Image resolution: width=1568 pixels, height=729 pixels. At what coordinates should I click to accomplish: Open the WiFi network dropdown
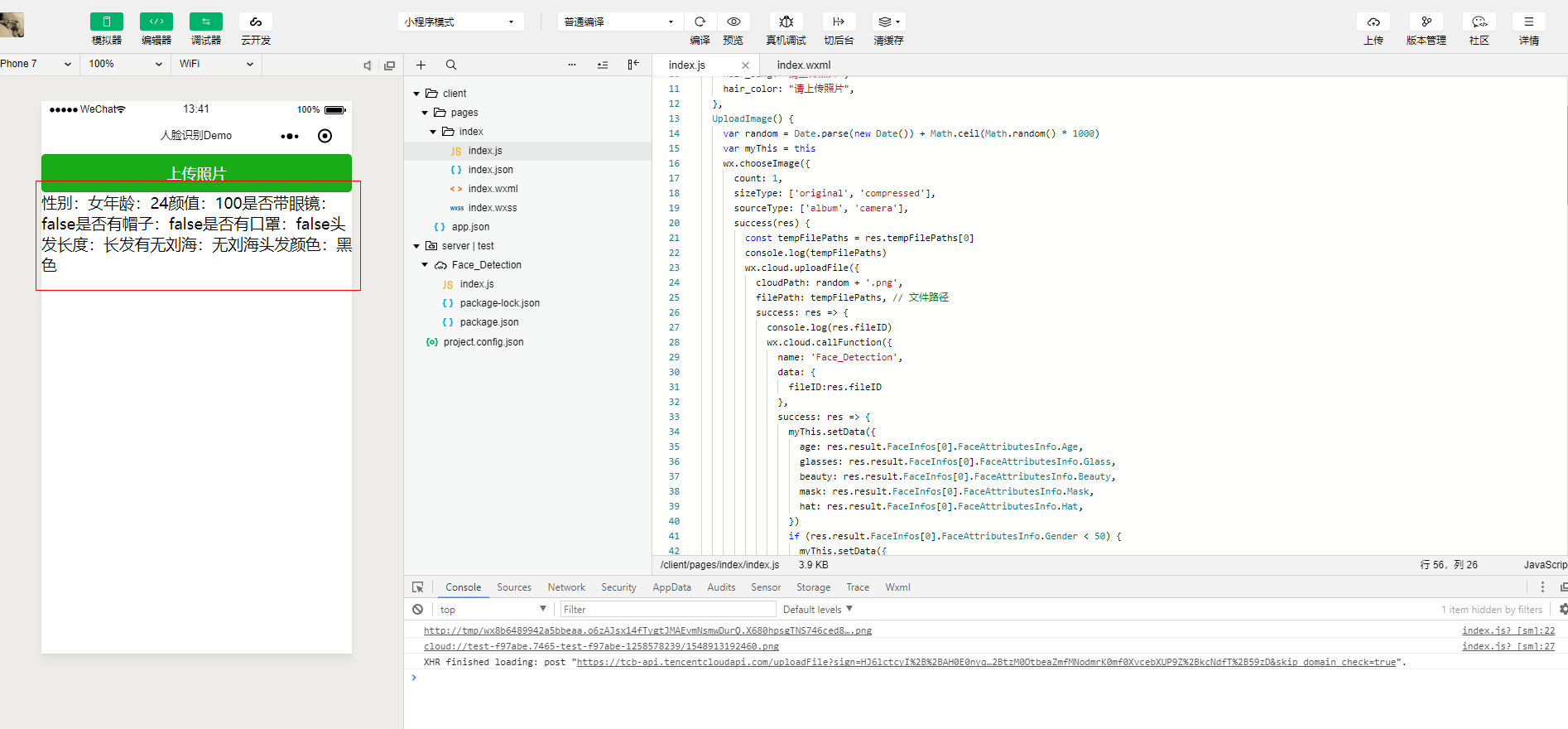216,64
